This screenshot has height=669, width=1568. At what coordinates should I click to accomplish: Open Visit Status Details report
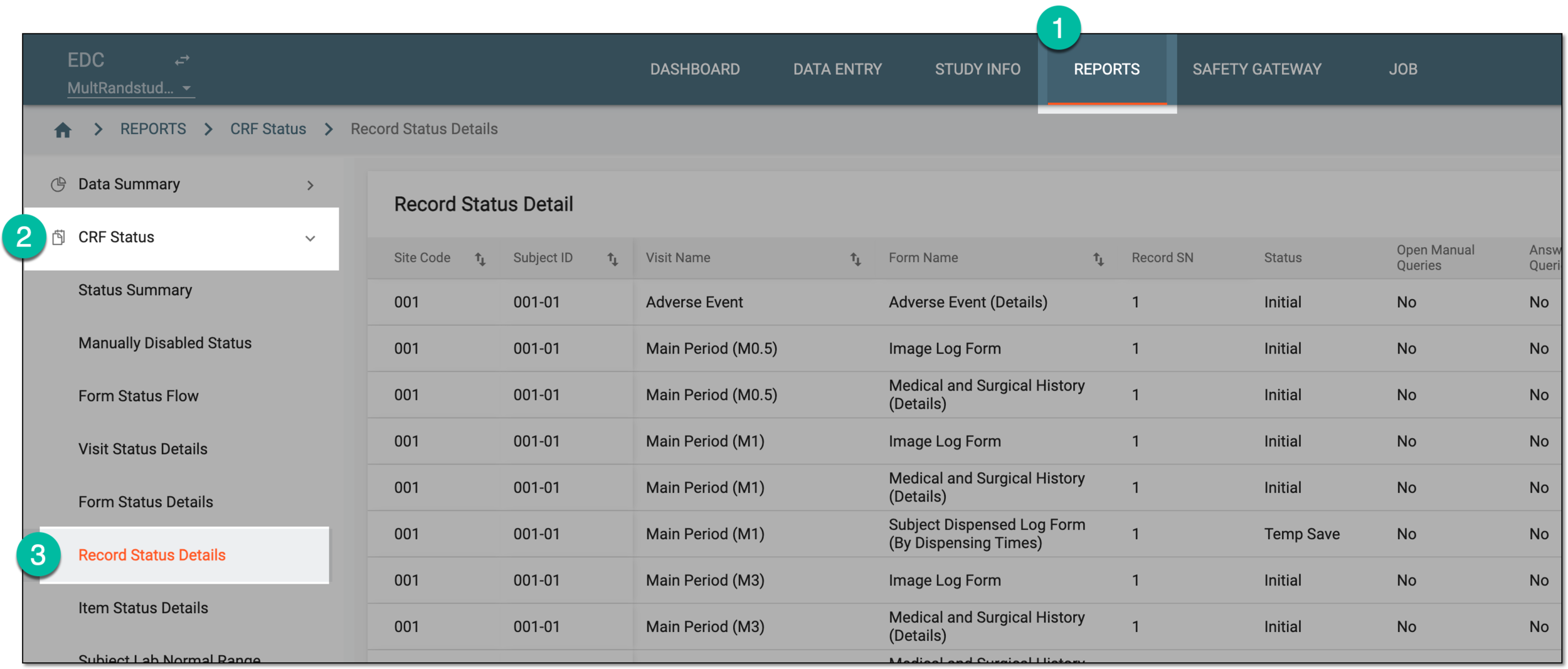[143, 449]
